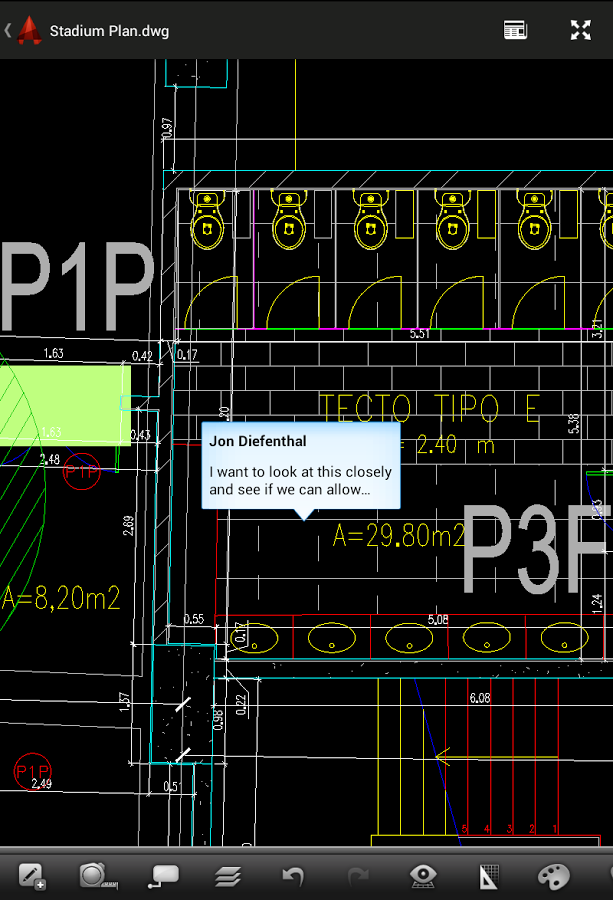
Task: Open the eye view options
Action: coord(423,876)
